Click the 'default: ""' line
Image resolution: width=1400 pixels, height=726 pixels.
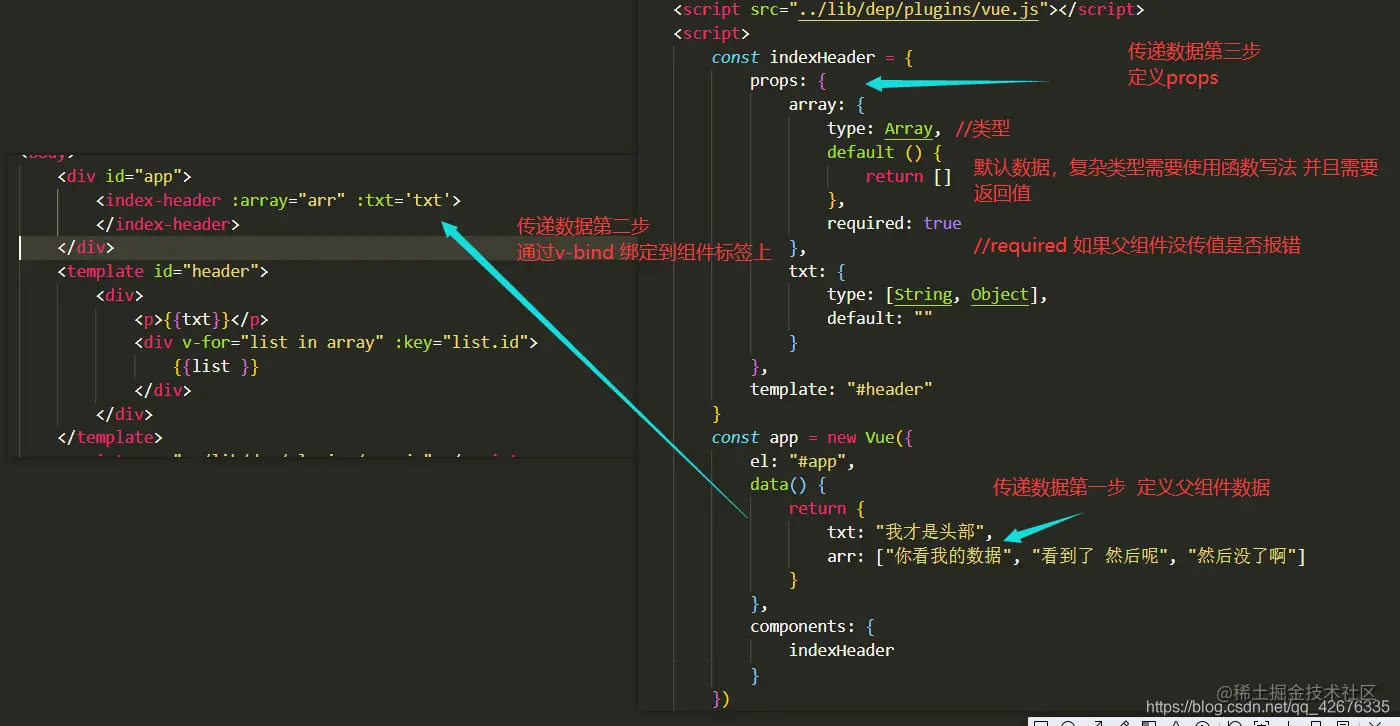(880, 318)
